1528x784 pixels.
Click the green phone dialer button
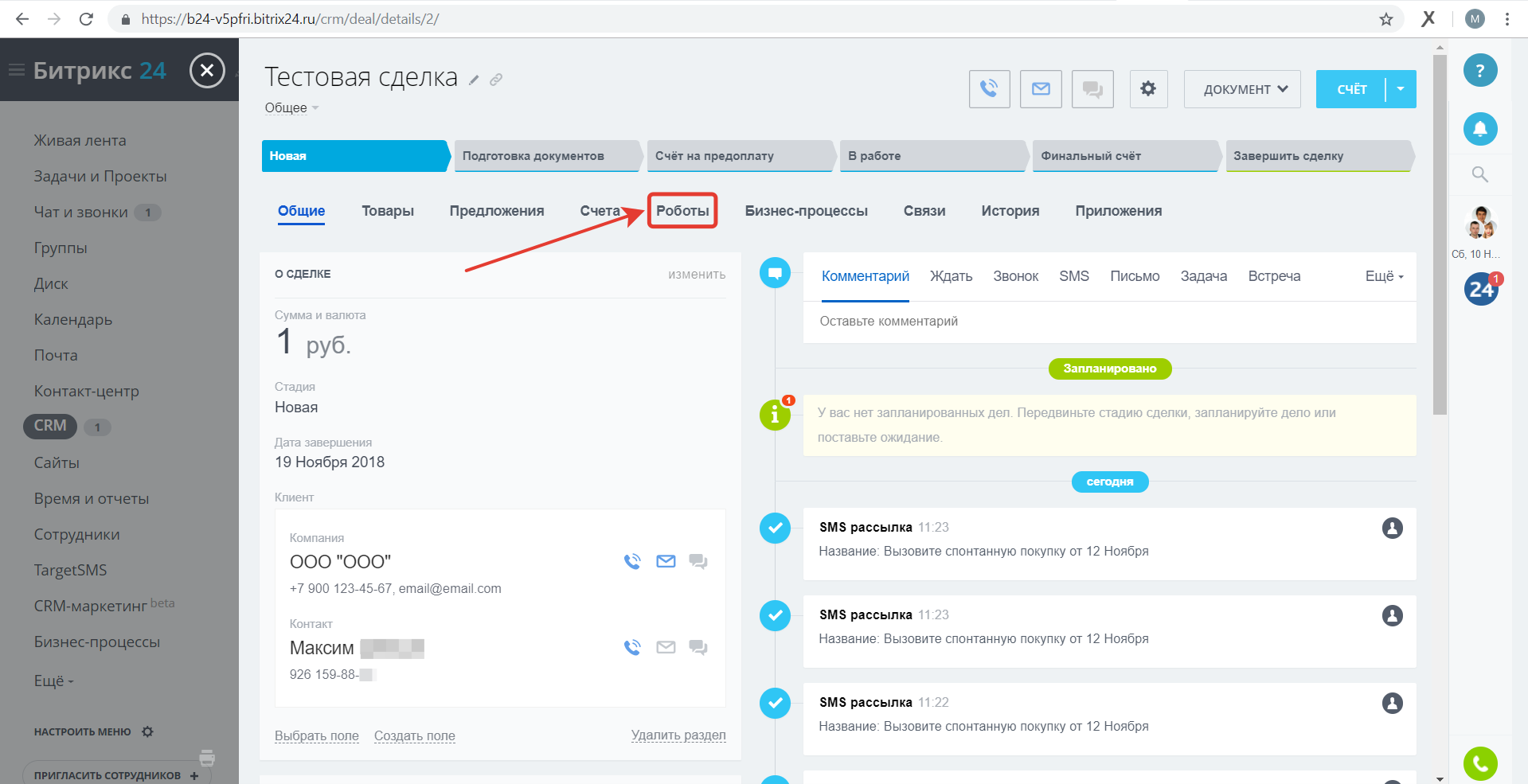(x=1480, y=764)
